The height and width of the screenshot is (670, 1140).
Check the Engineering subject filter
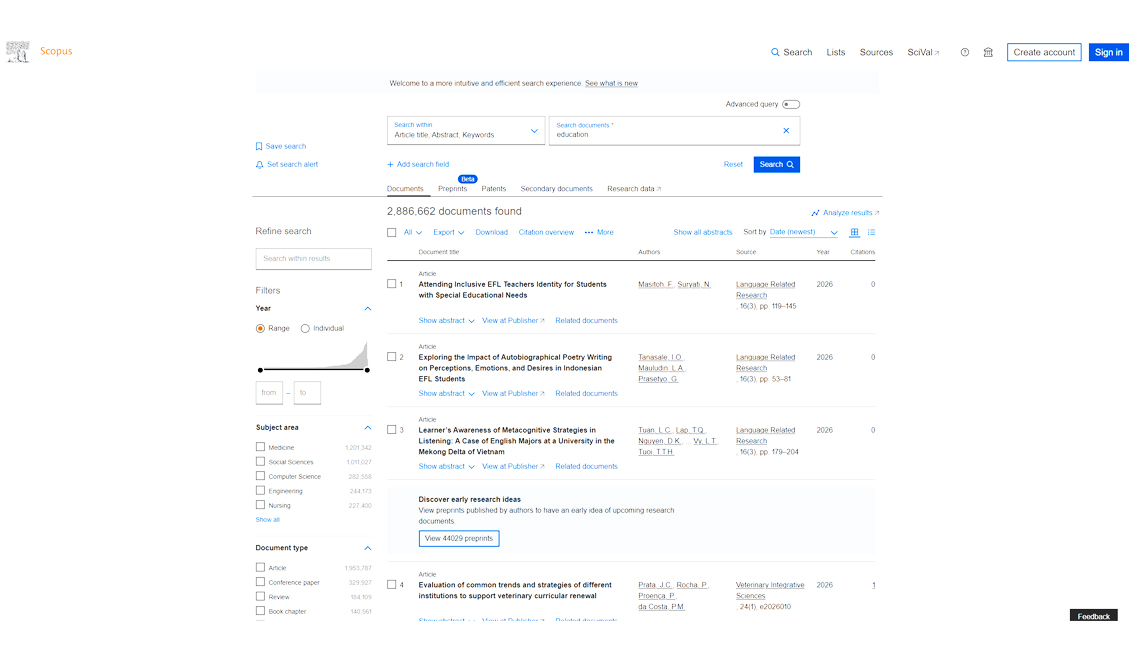[x=260, y=491]
